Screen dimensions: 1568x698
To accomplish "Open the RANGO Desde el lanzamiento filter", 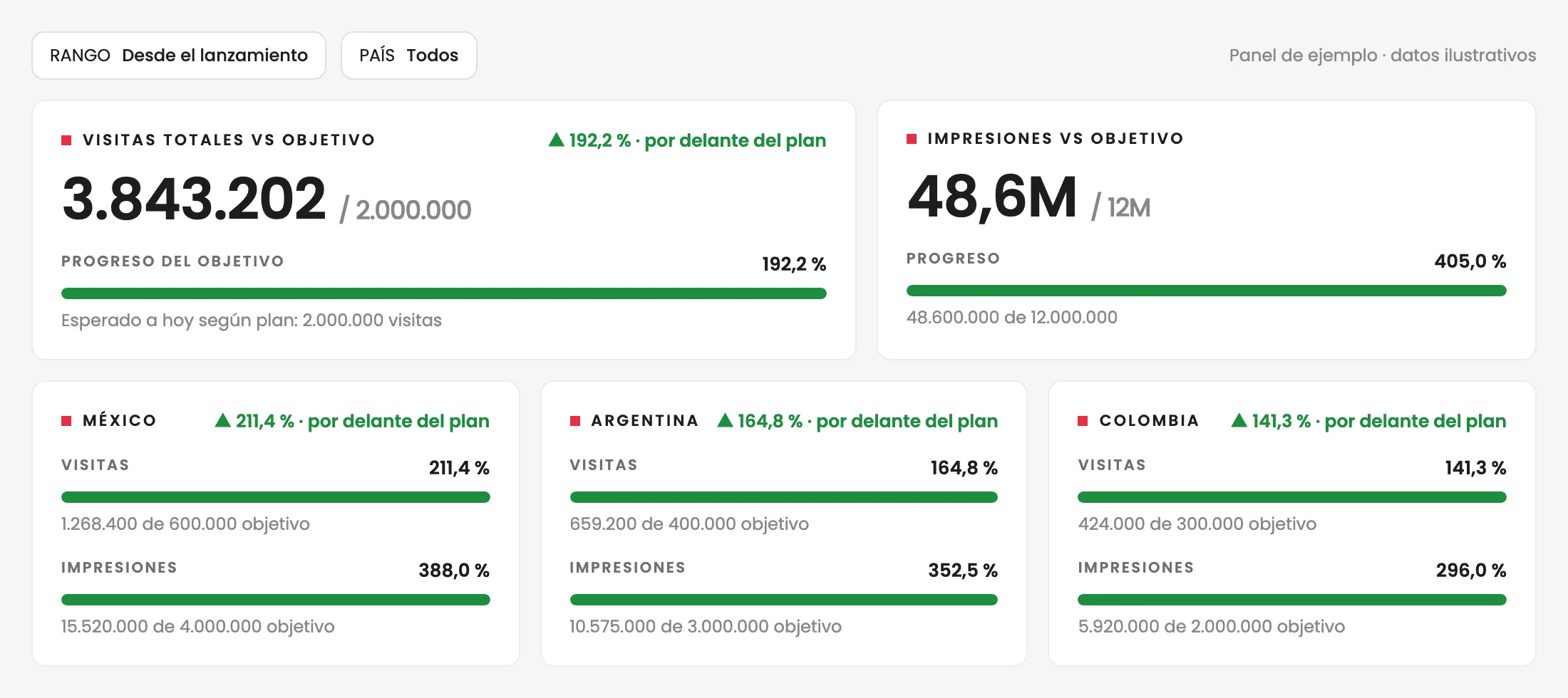I will (x=179, y=56).
